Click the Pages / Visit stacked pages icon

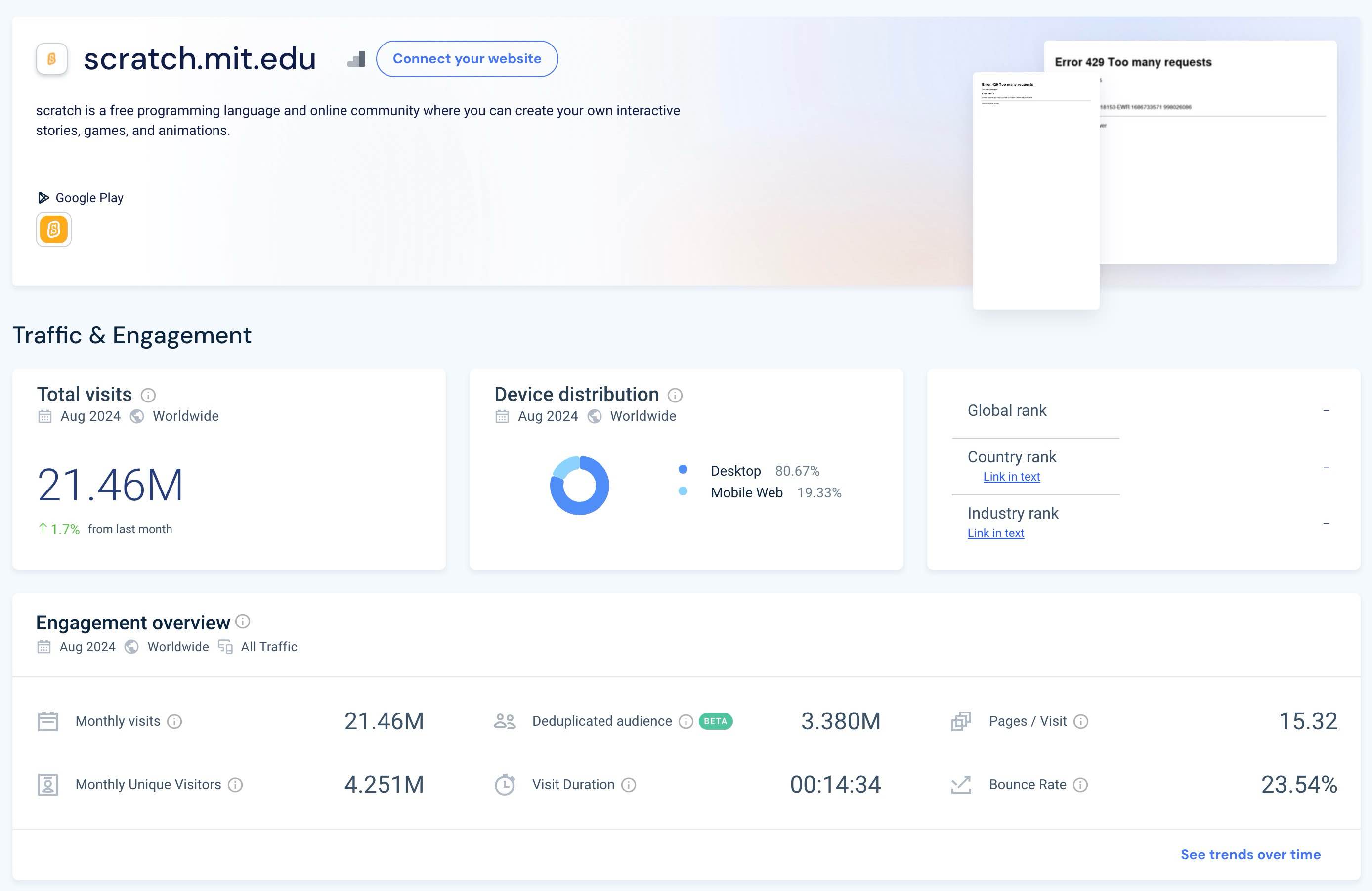point(961,721)
